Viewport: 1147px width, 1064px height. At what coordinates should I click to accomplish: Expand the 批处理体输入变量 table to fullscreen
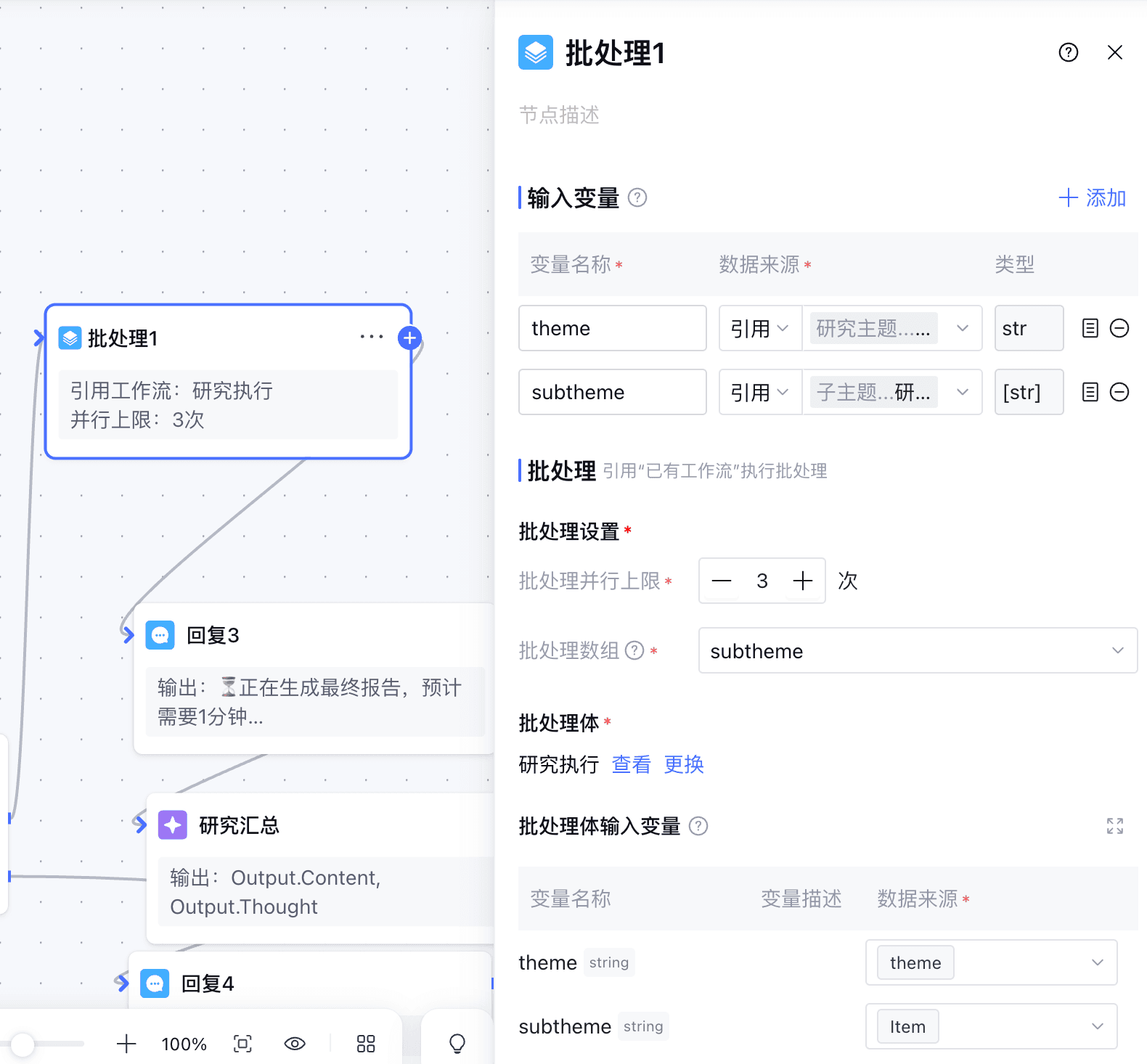point(1114,826)
